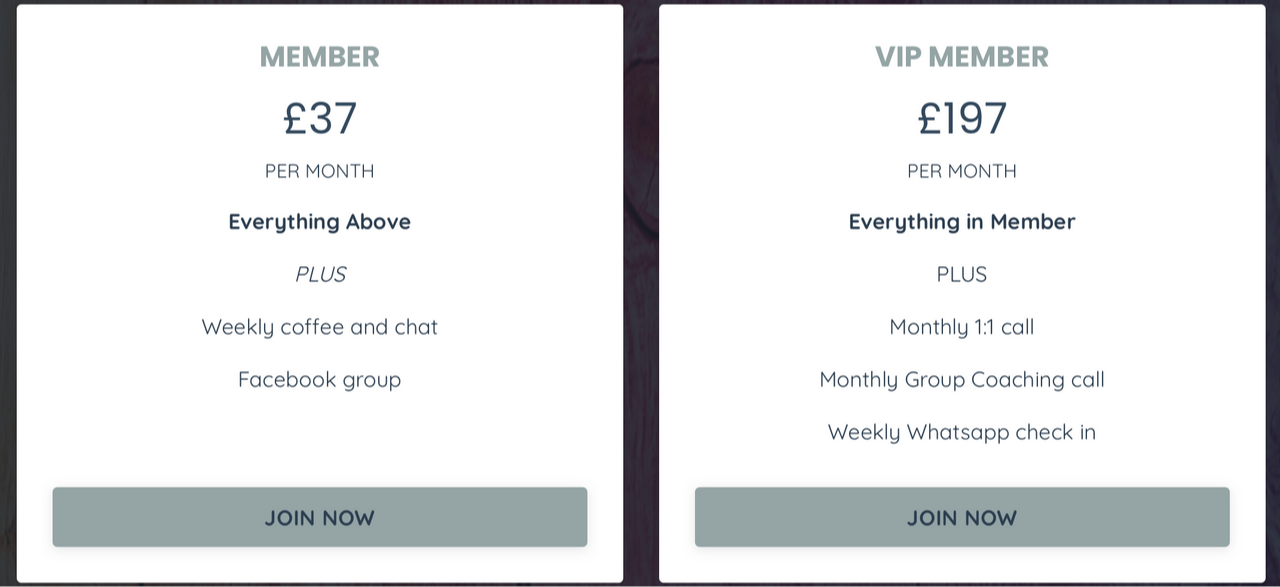The width and height of the screenshot is (1280, 587).
Task: Click PLUS in the VIP card
Action: tap(962, 274)
